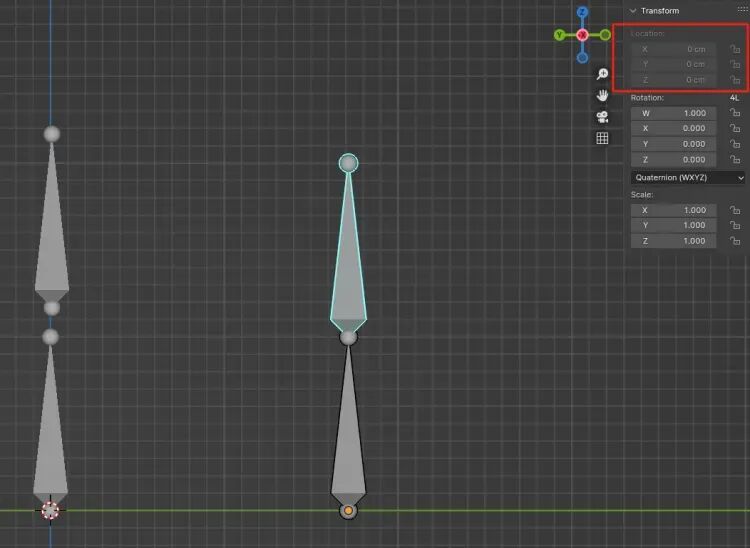This screenshot has width=750, height=548.
Task: Lock the Scale X axis
Action: [735, 210]
